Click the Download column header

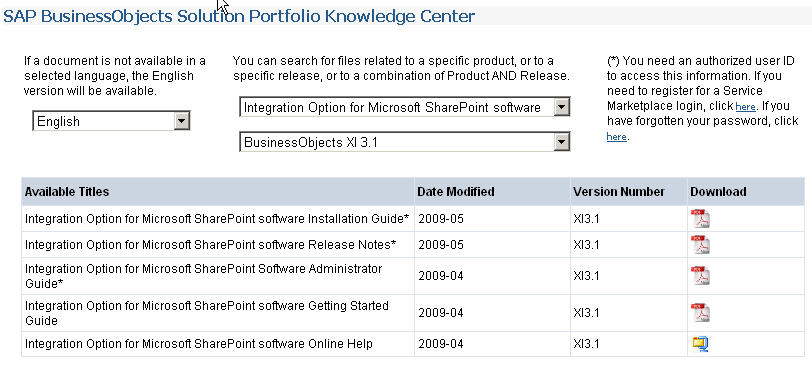(718, 192)
